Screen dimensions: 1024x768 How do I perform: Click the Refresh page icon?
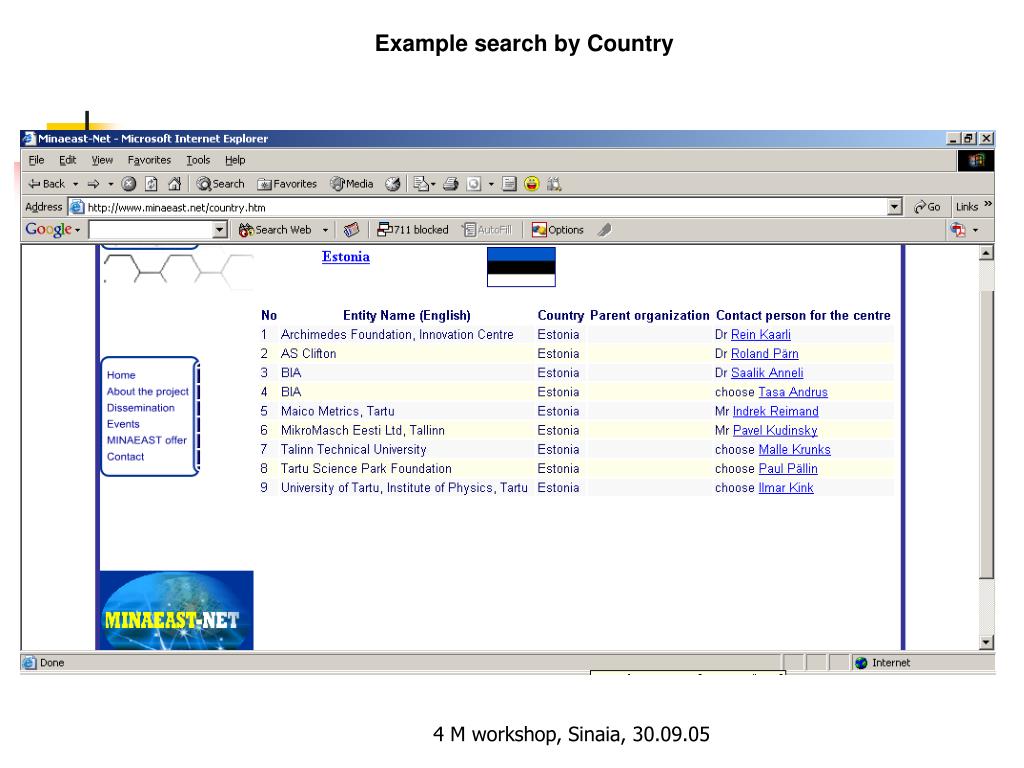pyautogui.click(x=152, y=184)
